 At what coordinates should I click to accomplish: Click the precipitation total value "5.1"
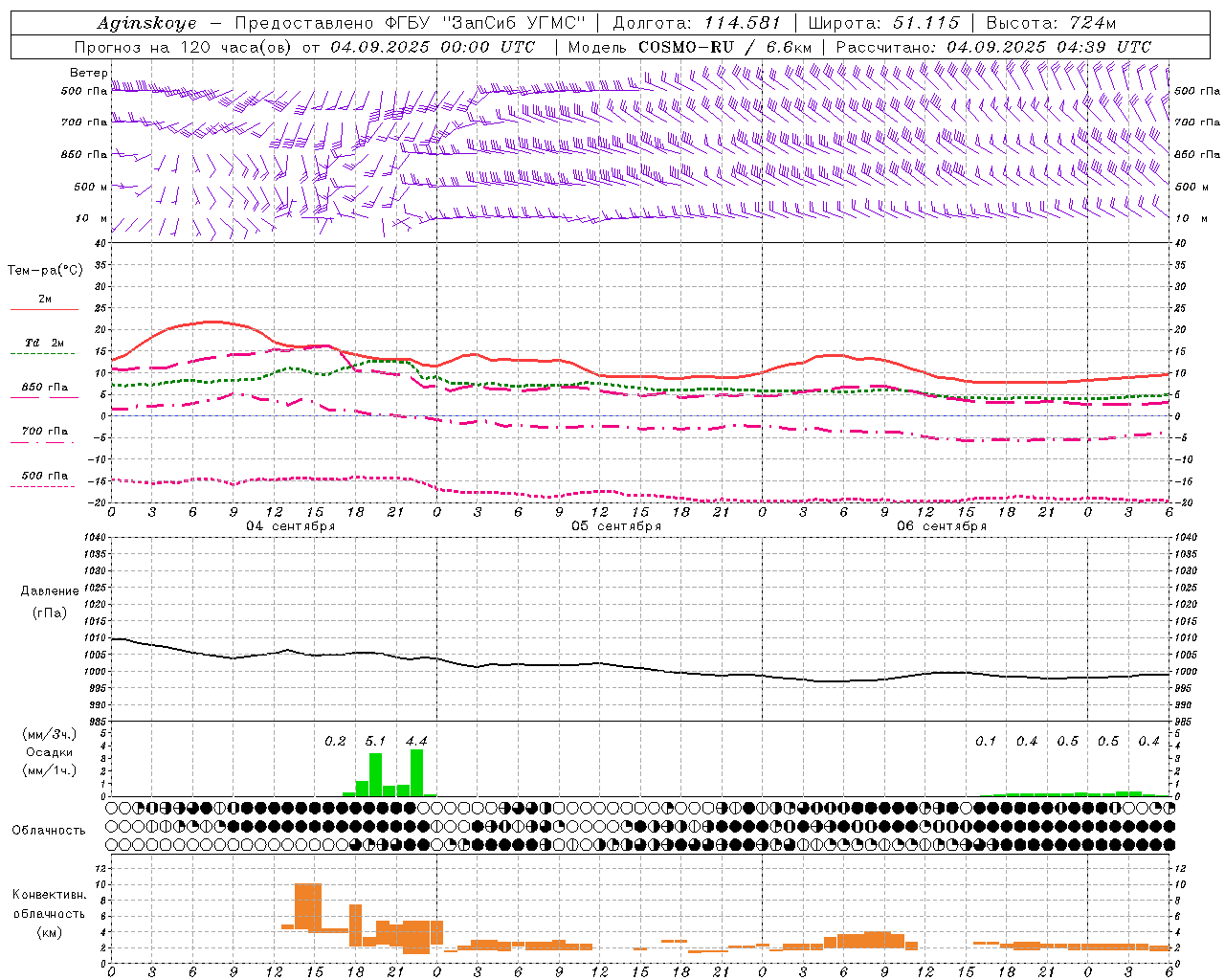[375, 741]
